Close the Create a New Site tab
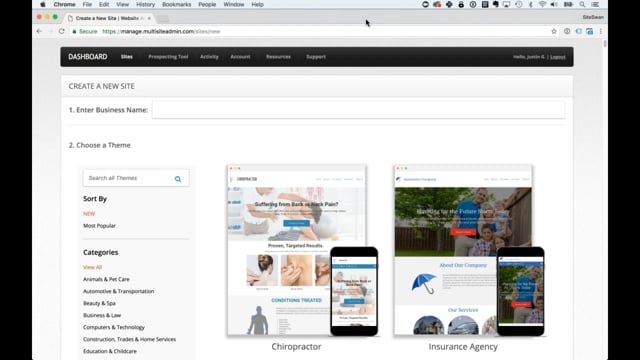Viewport: 640px width, 360px height. (149, 18)
